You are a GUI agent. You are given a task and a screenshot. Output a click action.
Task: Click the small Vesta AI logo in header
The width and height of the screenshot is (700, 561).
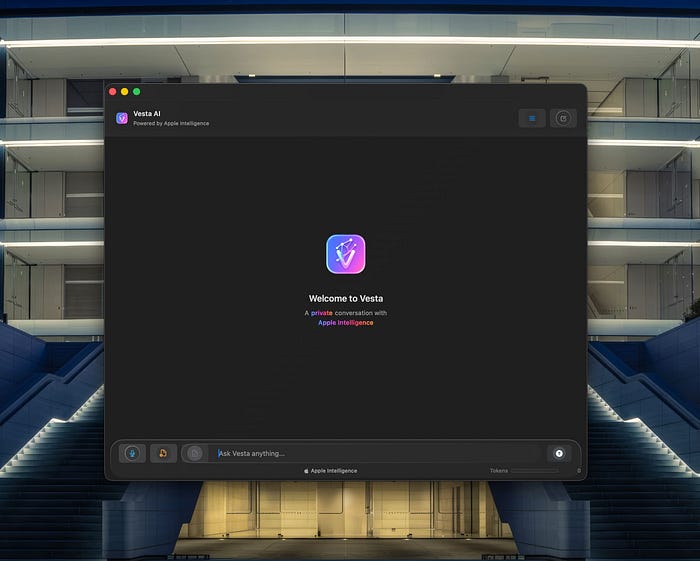[122, 118]
